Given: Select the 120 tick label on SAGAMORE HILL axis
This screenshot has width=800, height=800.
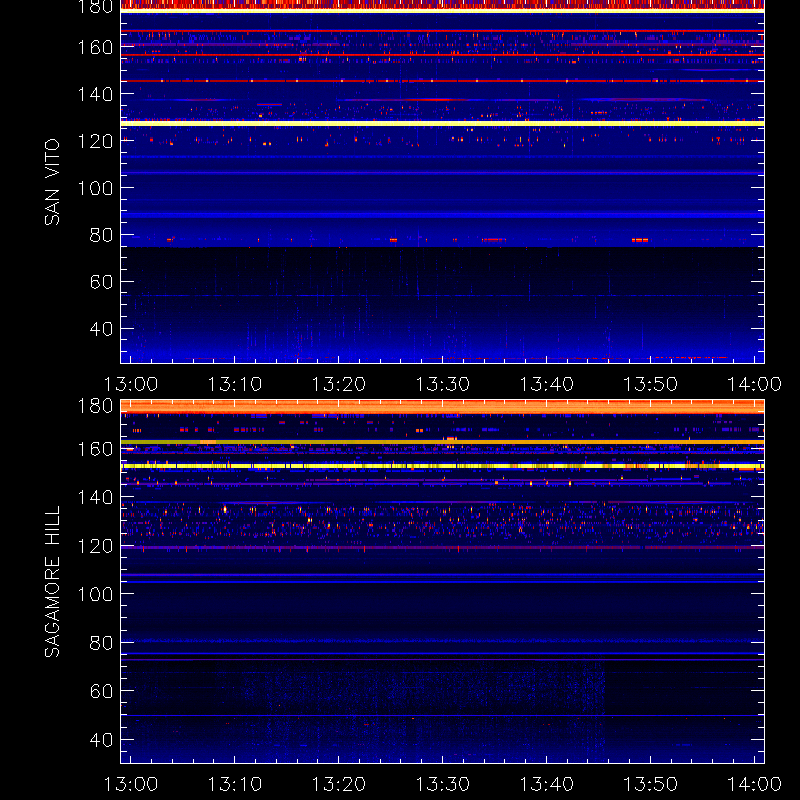Looking at the screenshot, I should [x=95, y=546].
